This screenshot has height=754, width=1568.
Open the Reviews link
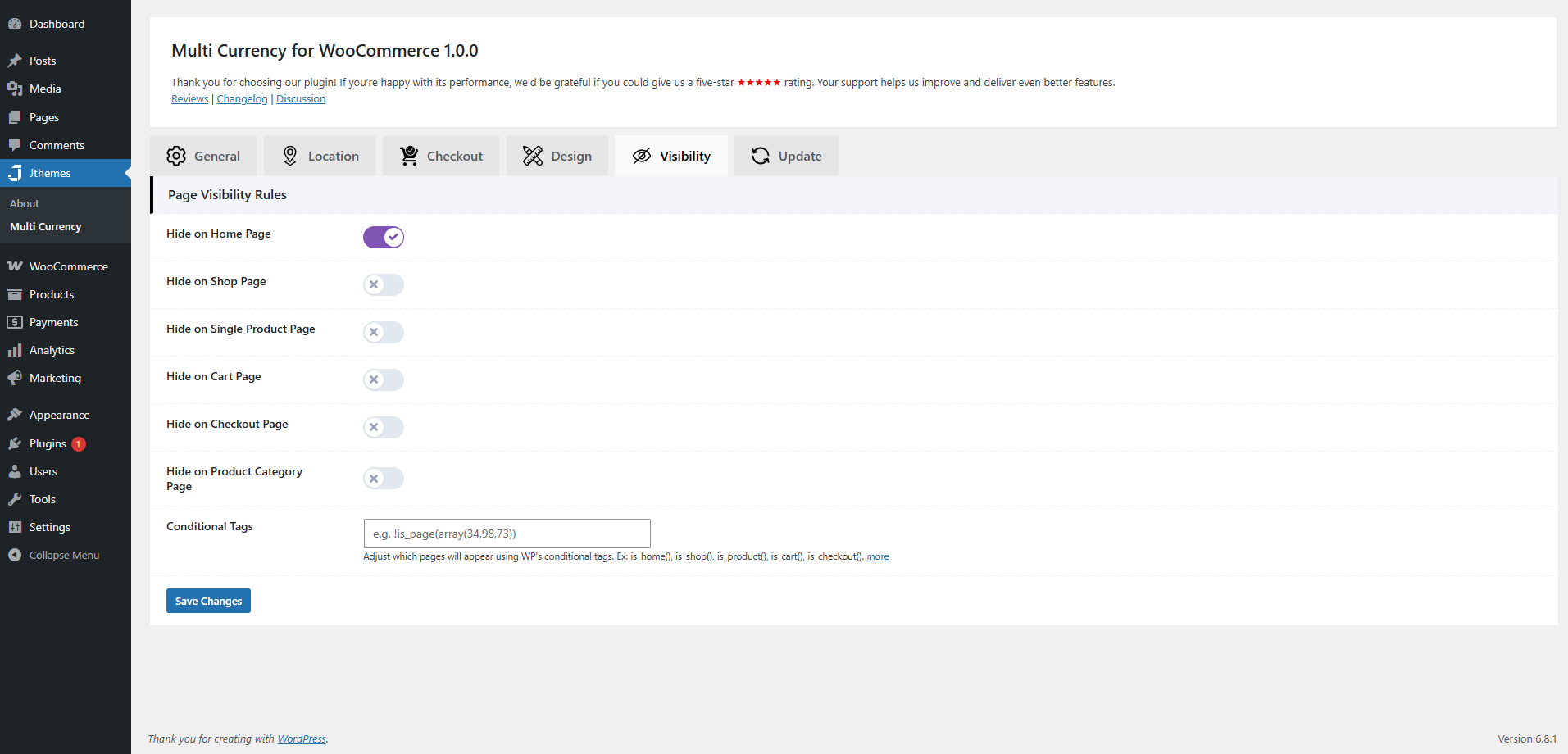click(190, 99)
